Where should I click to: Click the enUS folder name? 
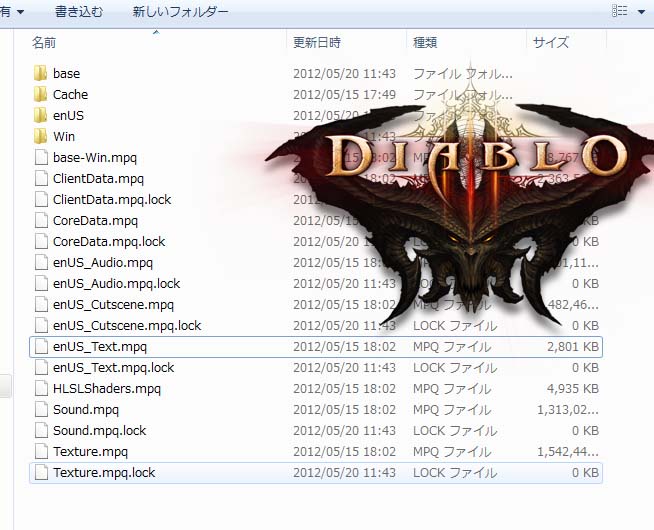point(68,116)
